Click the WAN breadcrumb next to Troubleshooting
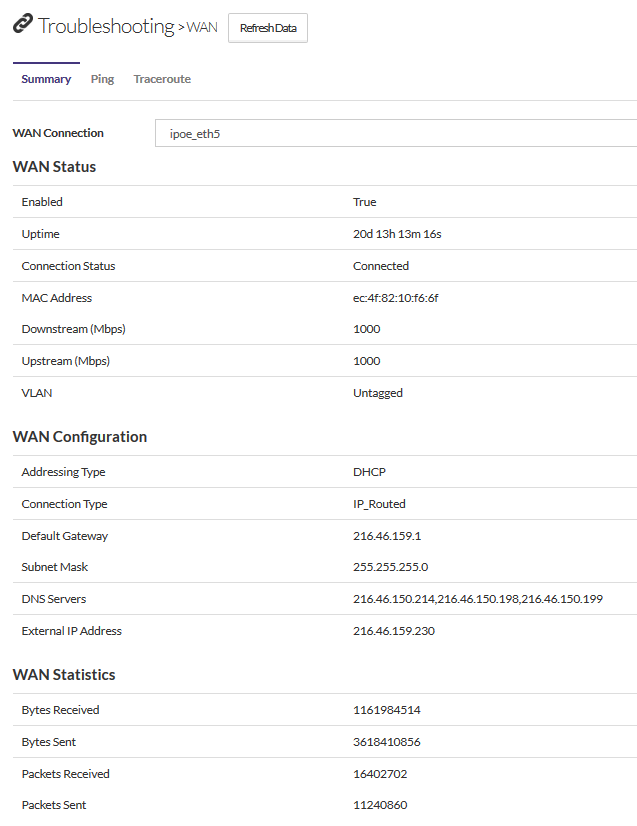The height and width of the screenshot is (826, 637). click(202, 28)
